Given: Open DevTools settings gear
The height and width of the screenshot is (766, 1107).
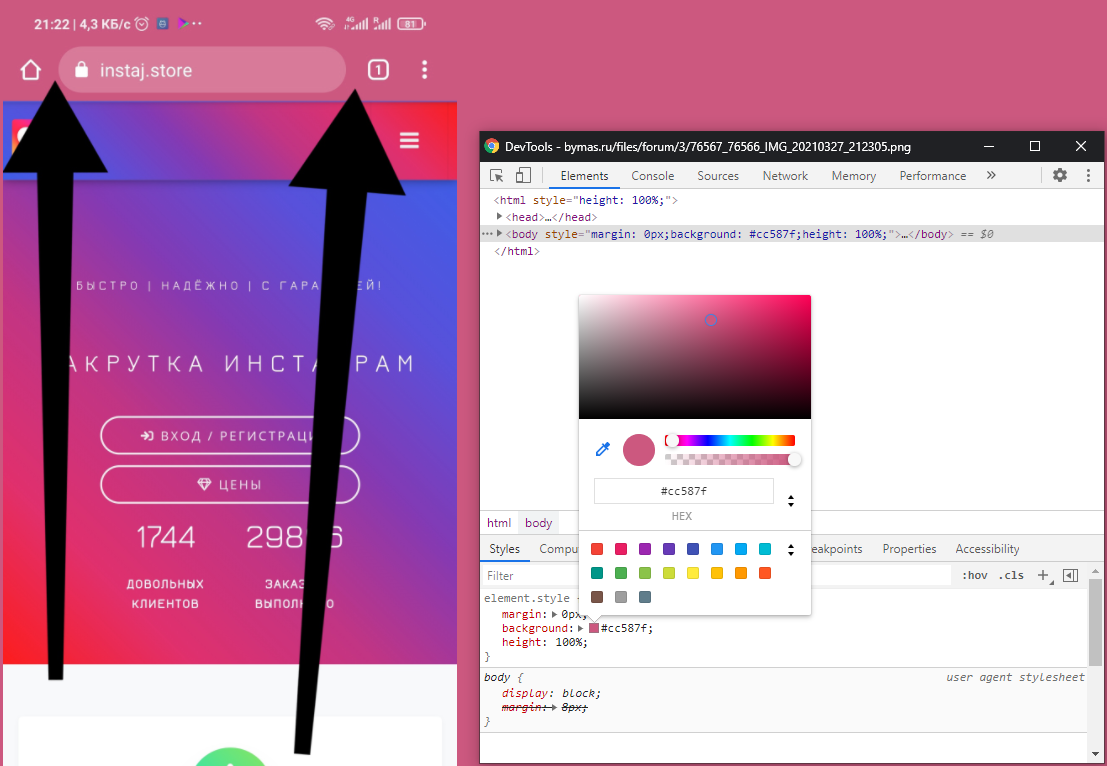Looking at the screenshot, I should pyautogui.click(x=1060, y=175).
